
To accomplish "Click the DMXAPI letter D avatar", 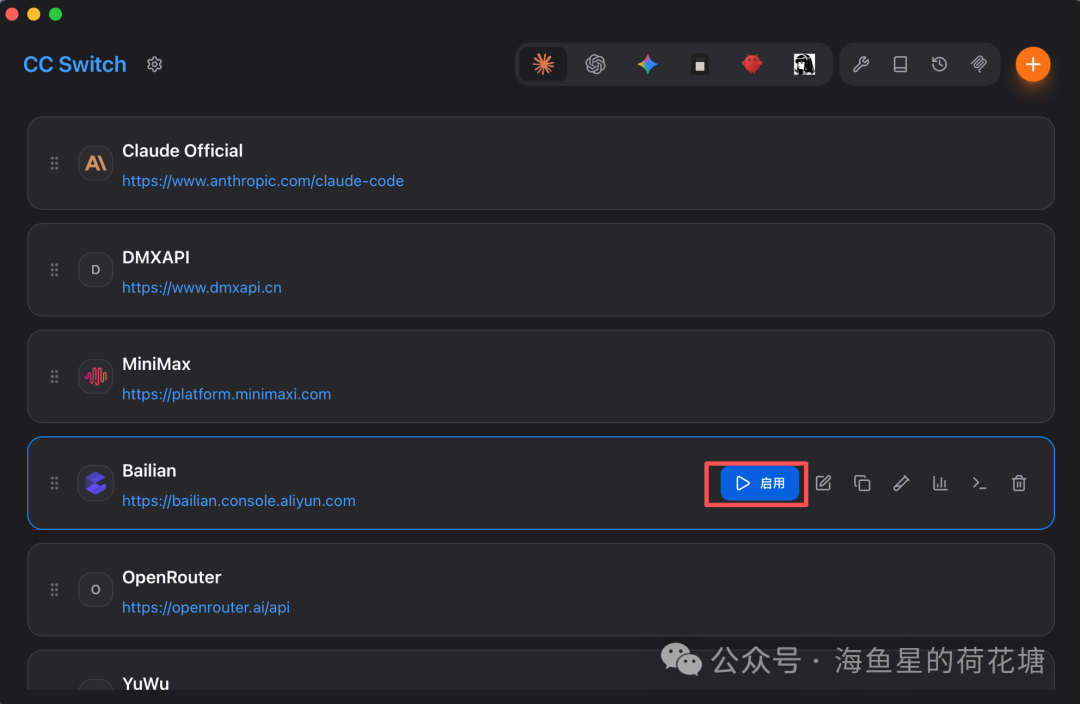I will 96,270.
